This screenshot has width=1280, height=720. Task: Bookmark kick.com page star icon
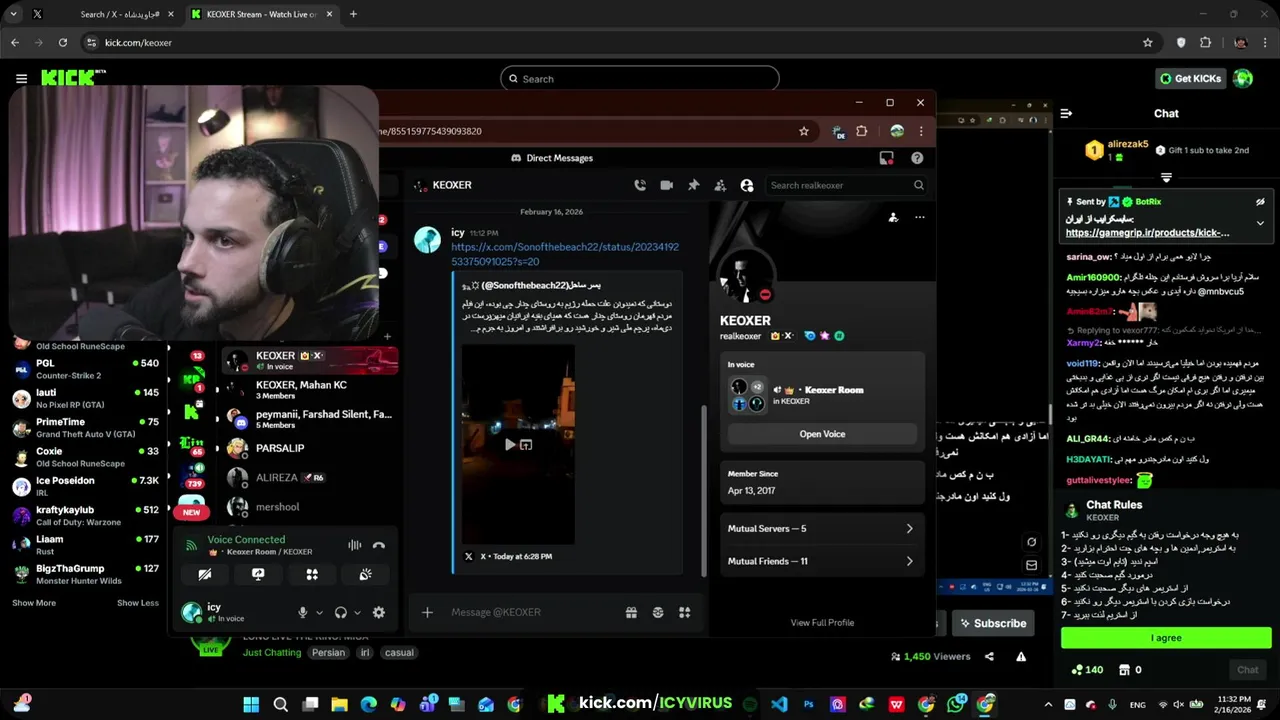(x=1148, y=43)
